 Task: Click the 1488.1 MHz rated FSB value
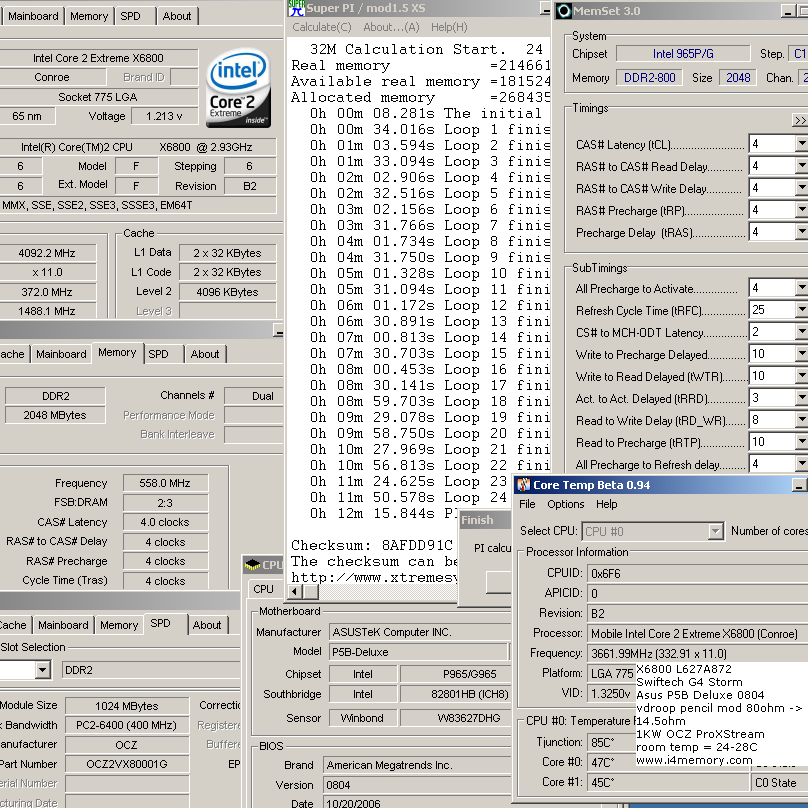click(x=47, y=311)
